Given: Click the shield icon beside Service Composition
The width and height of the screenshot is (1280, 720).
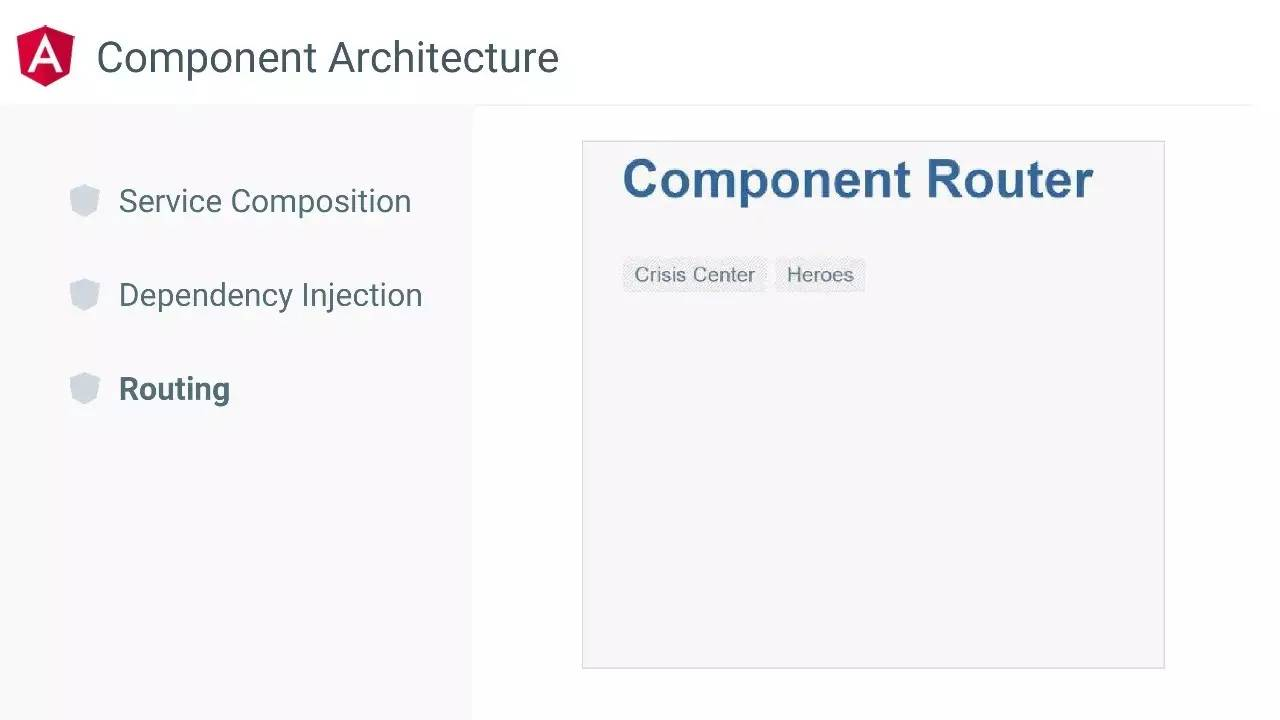Looking at the screenshot, I should [x=85, y=201].
